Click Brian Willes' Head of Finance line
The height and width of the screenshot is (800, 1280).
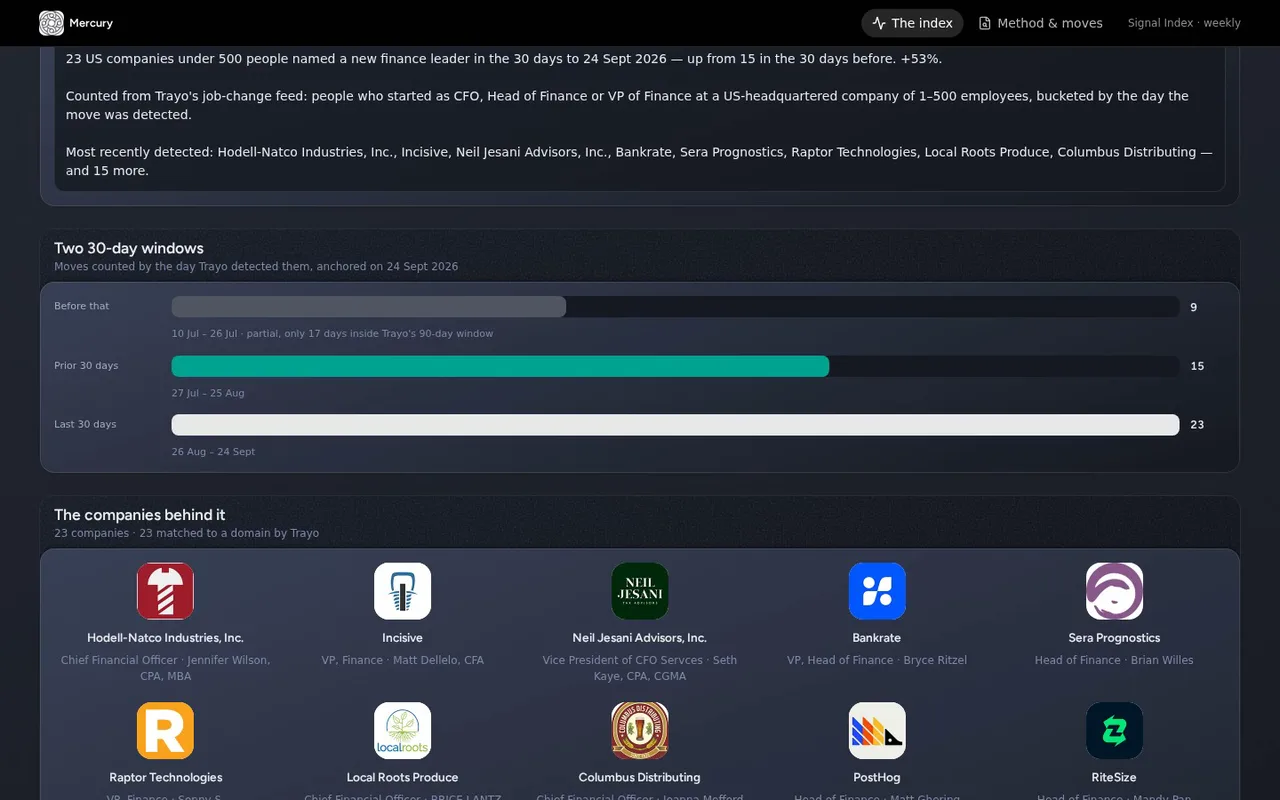click(x=1114, y=660)
